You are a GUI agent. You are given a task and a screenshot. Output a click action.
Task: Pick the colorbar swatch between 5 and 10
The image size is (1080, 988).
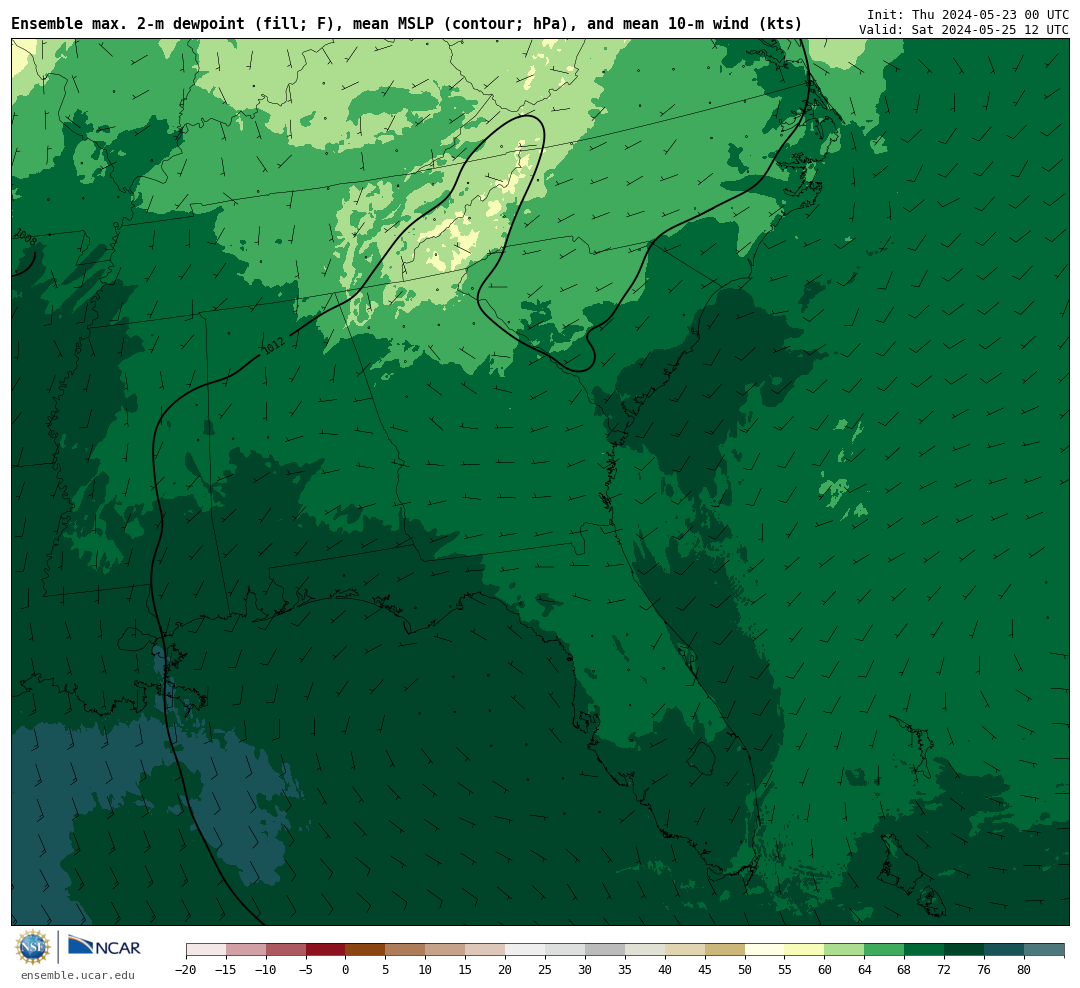(x=405, y=950)
